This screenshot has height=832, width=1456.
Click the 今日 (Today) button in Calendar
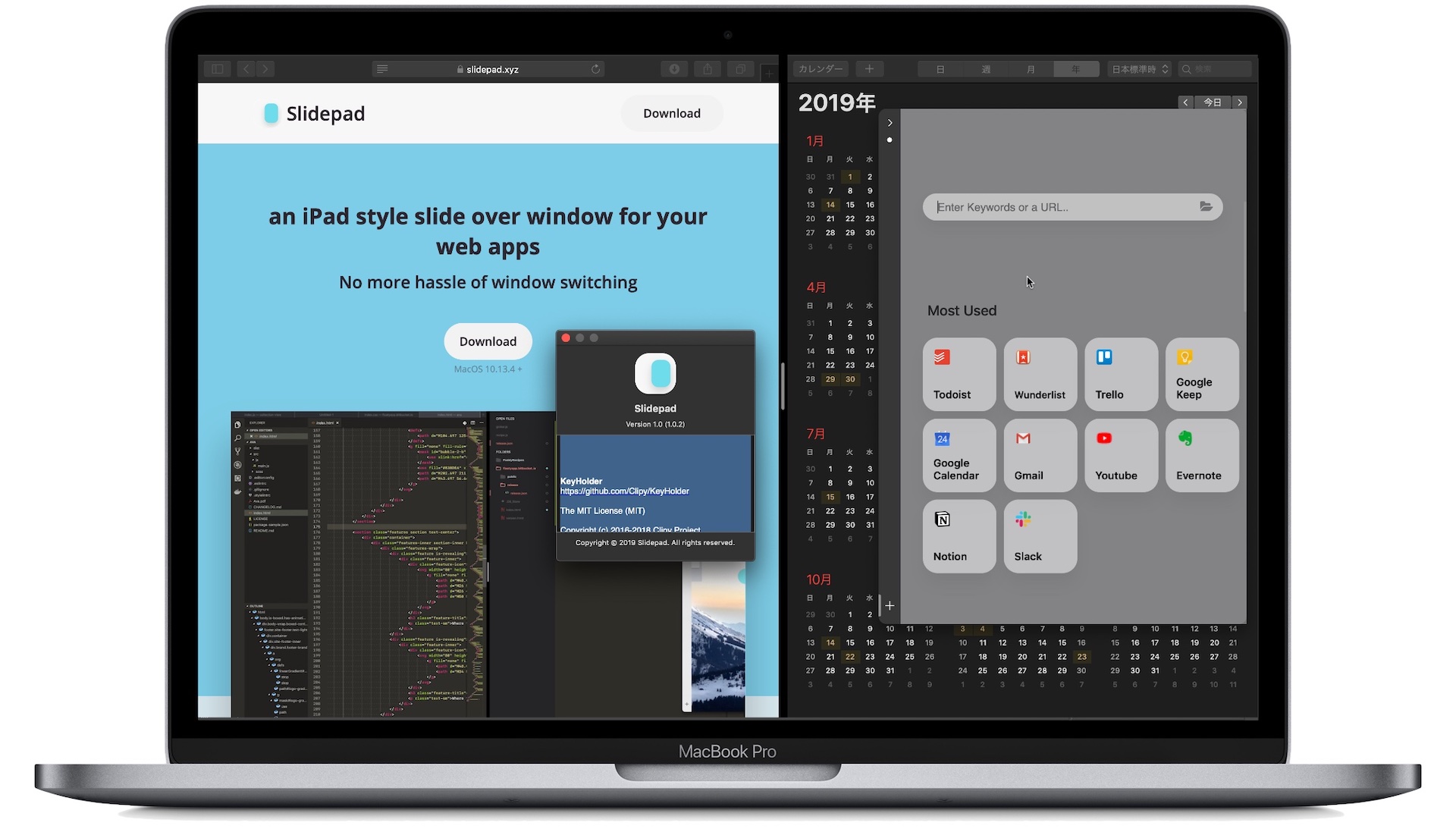click(x=1213, y=102)
